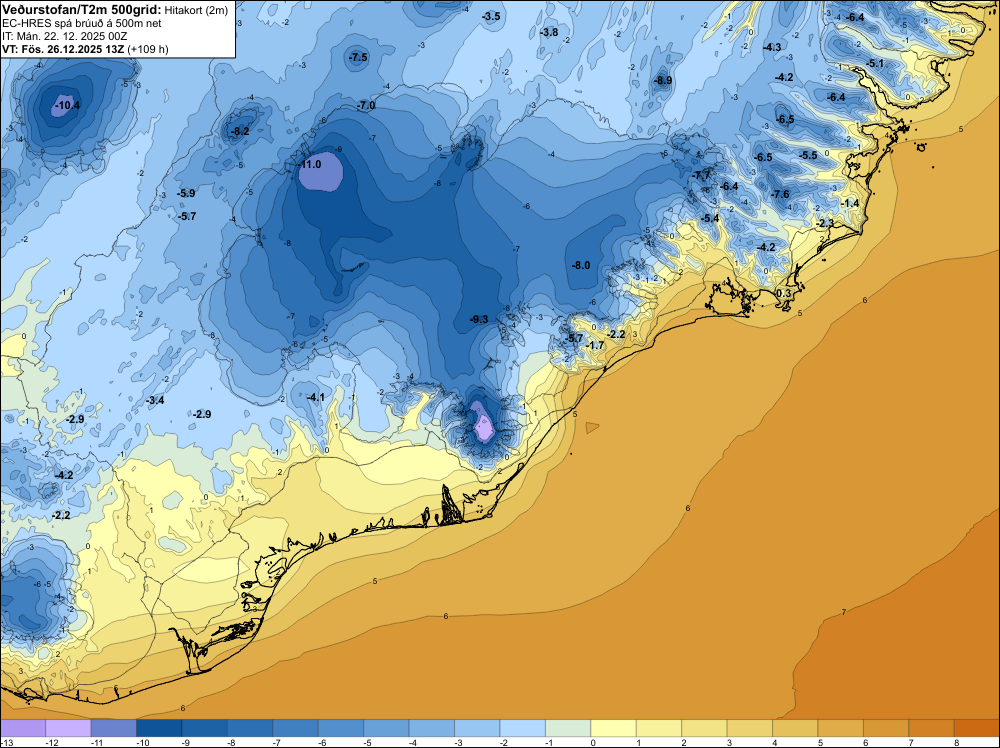Click the valid time "VT: Fös. 26.12.2025 13Z"
Viewport: 1000px width, 748px height.
(63, 49)
